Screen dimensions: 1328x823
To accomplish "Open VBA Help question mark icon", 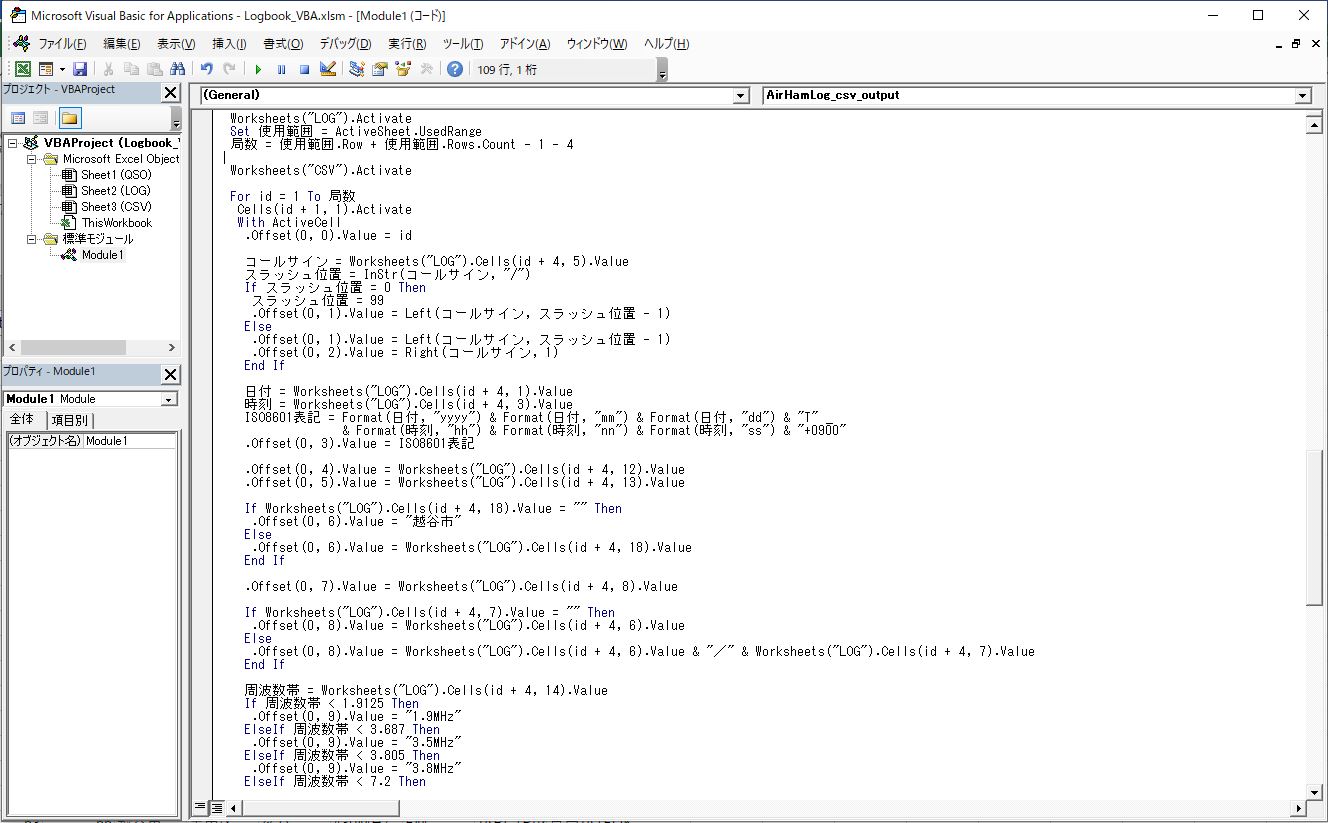I will click(x=455, y=69).
